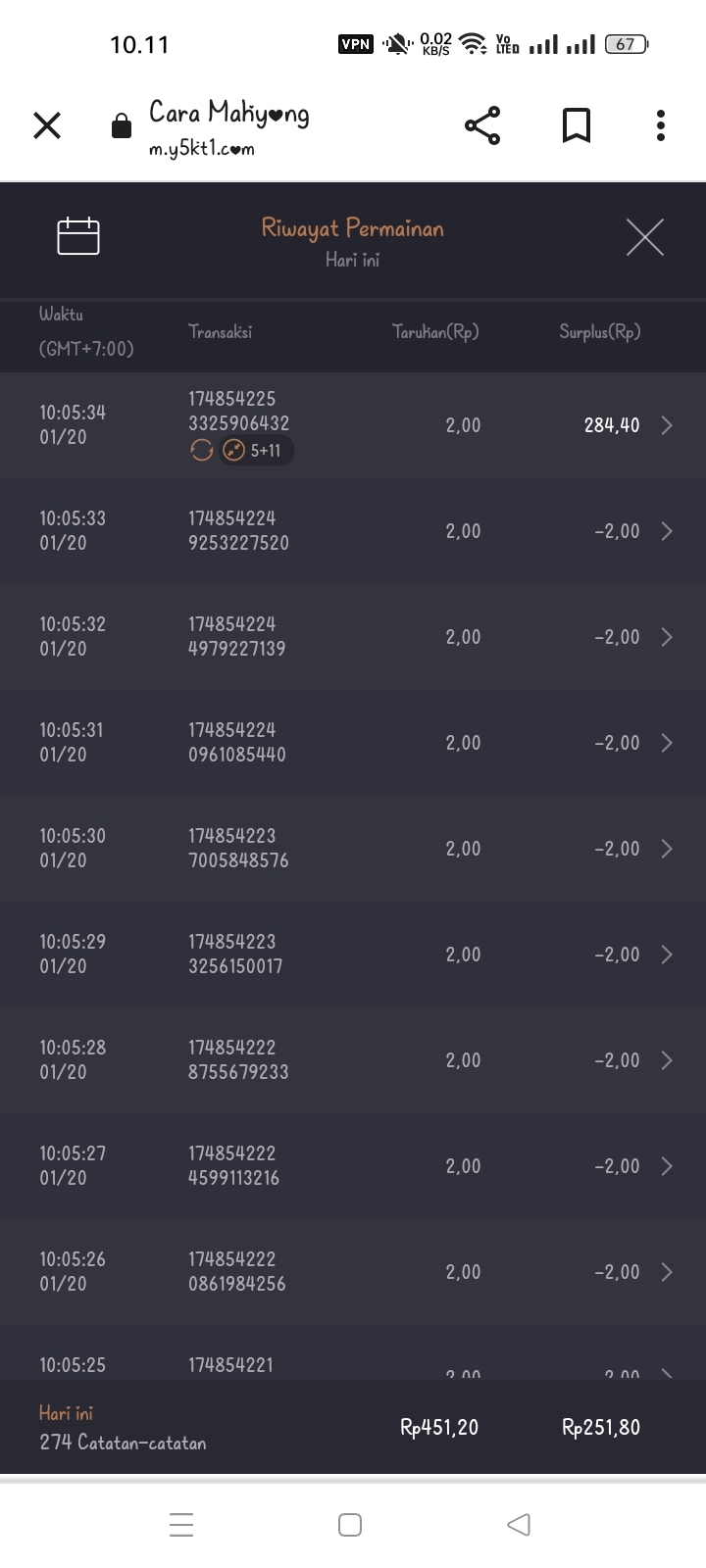Close the Riwayat Permainan panel
706x1568 pixels.
click(644, 237)
